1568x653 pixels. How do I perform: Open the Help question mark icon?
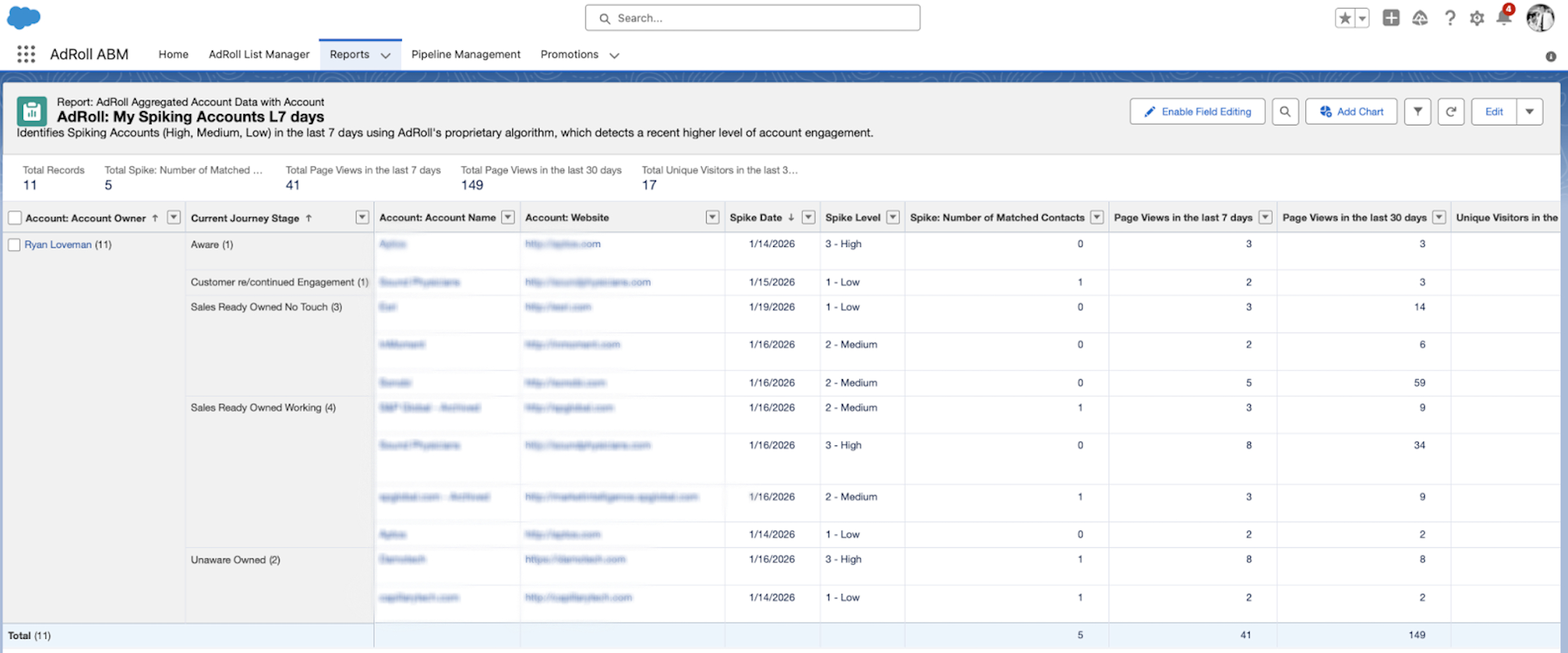pyautogui.click(x=1450, y=18)
